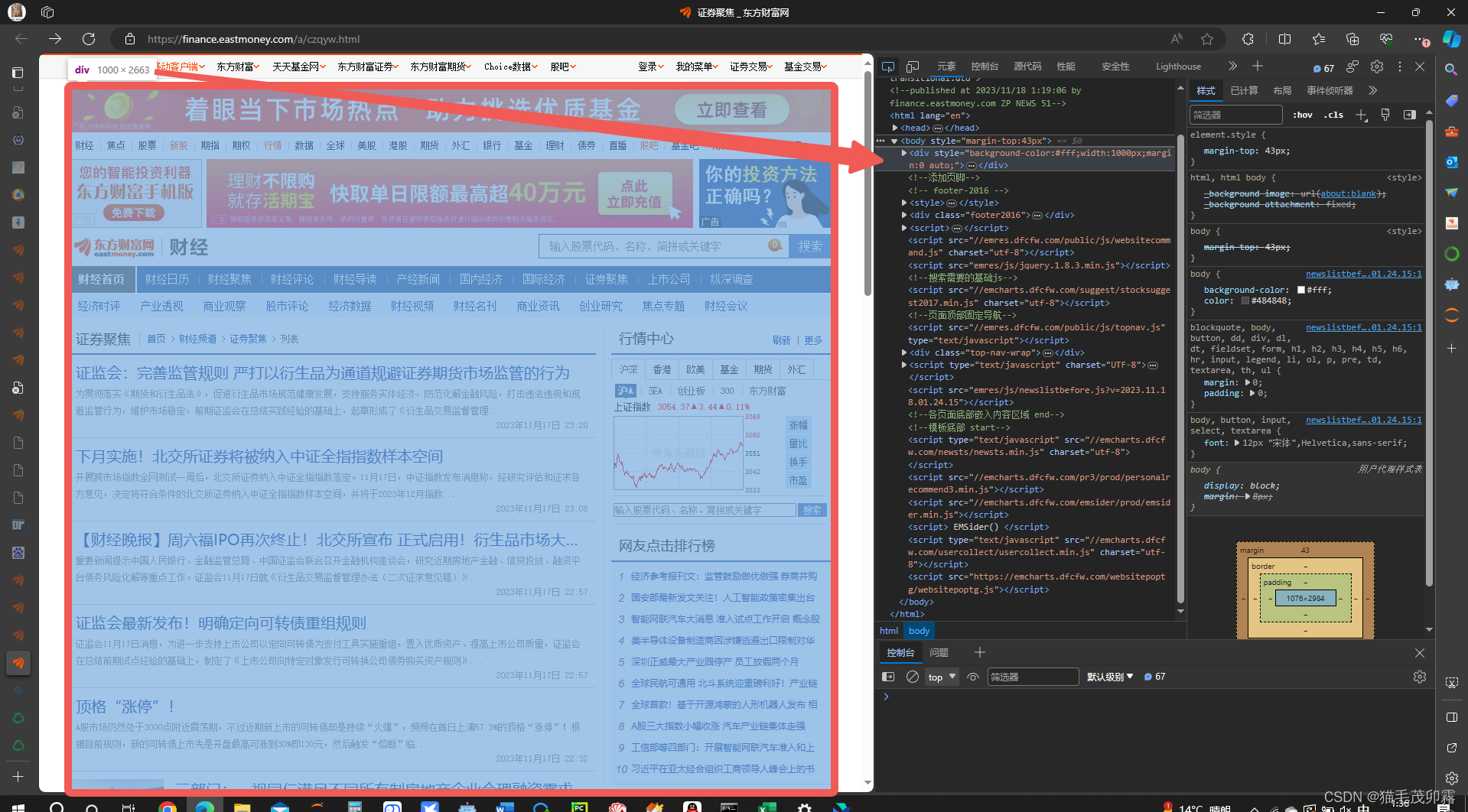Toggle live expression eye icon

click(973, 677)
